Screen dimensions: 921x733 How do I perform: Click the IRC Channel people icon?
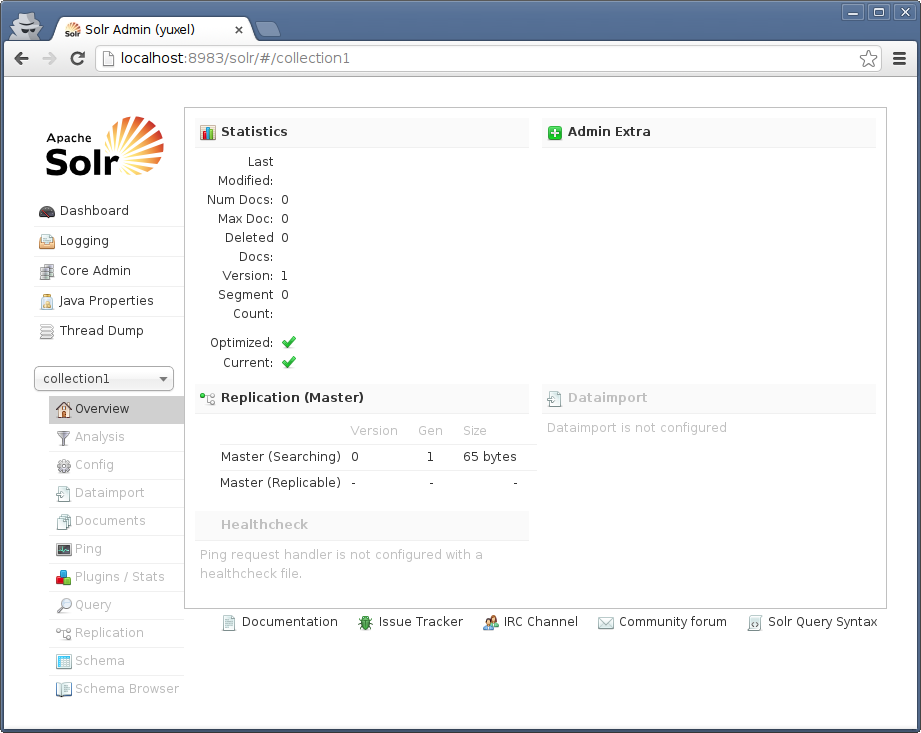[x=490, y=623]
